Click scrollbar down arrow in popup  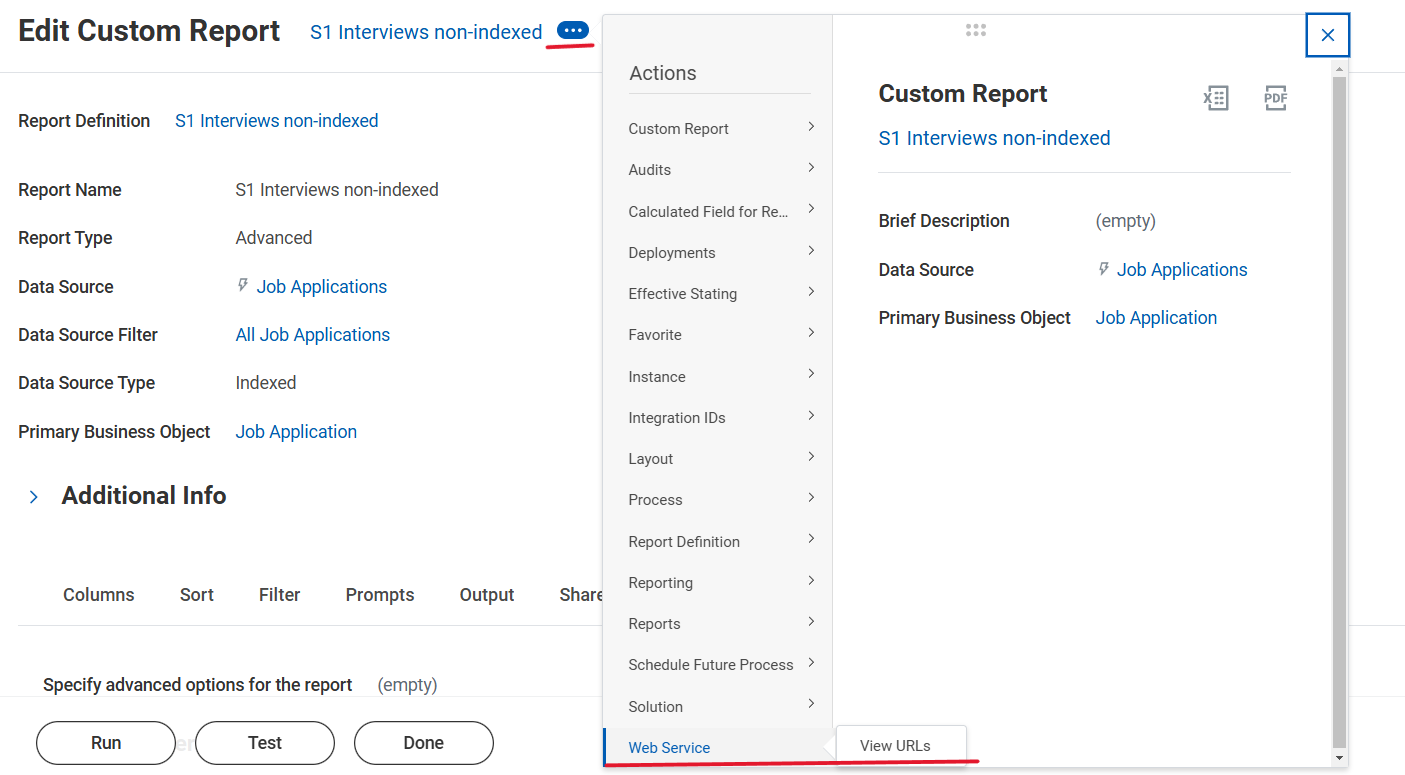pos(1340,758)
